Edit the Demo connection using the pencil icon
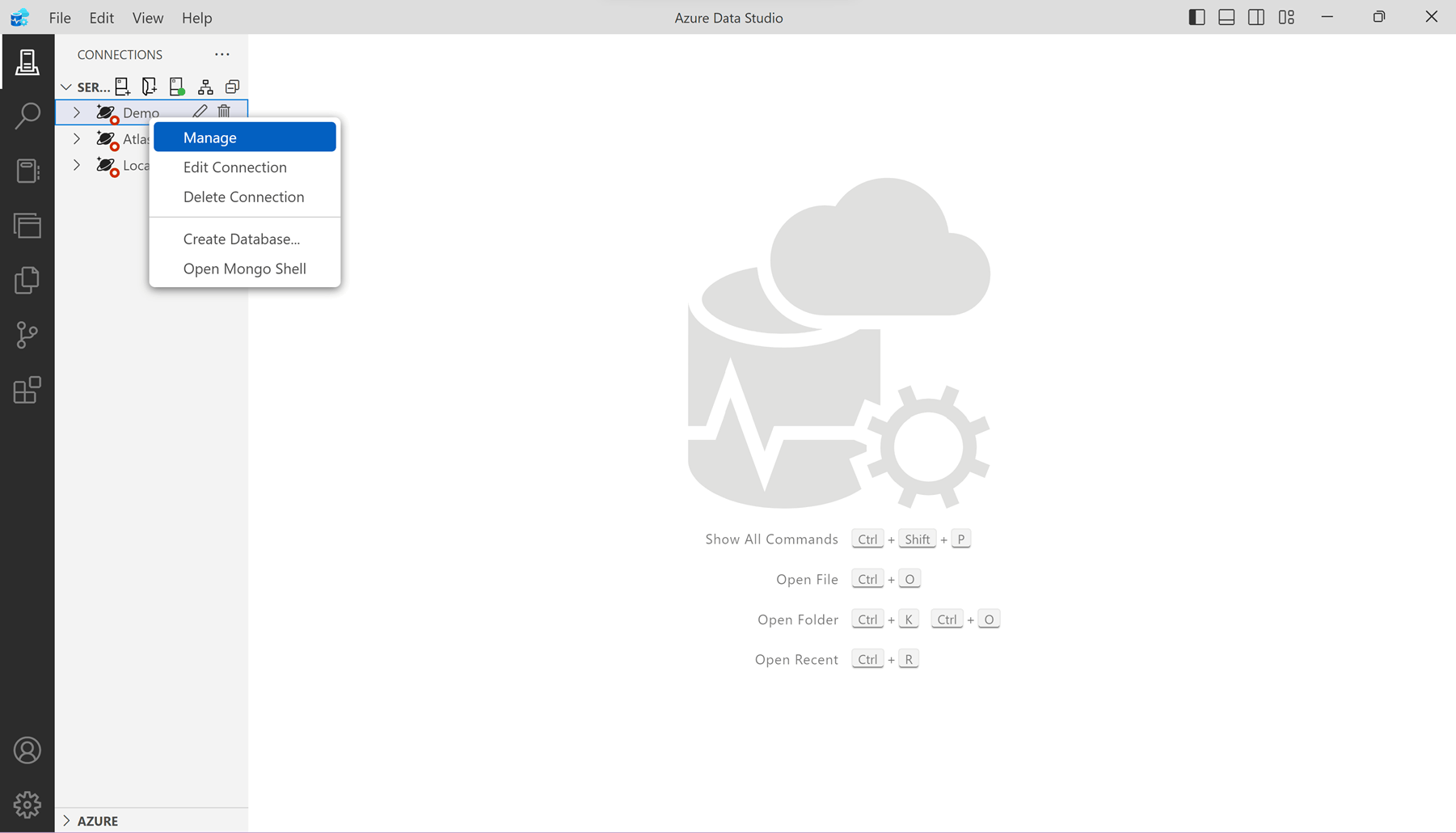The height and width of the screenshot is (833, 1456). (200, 112)
